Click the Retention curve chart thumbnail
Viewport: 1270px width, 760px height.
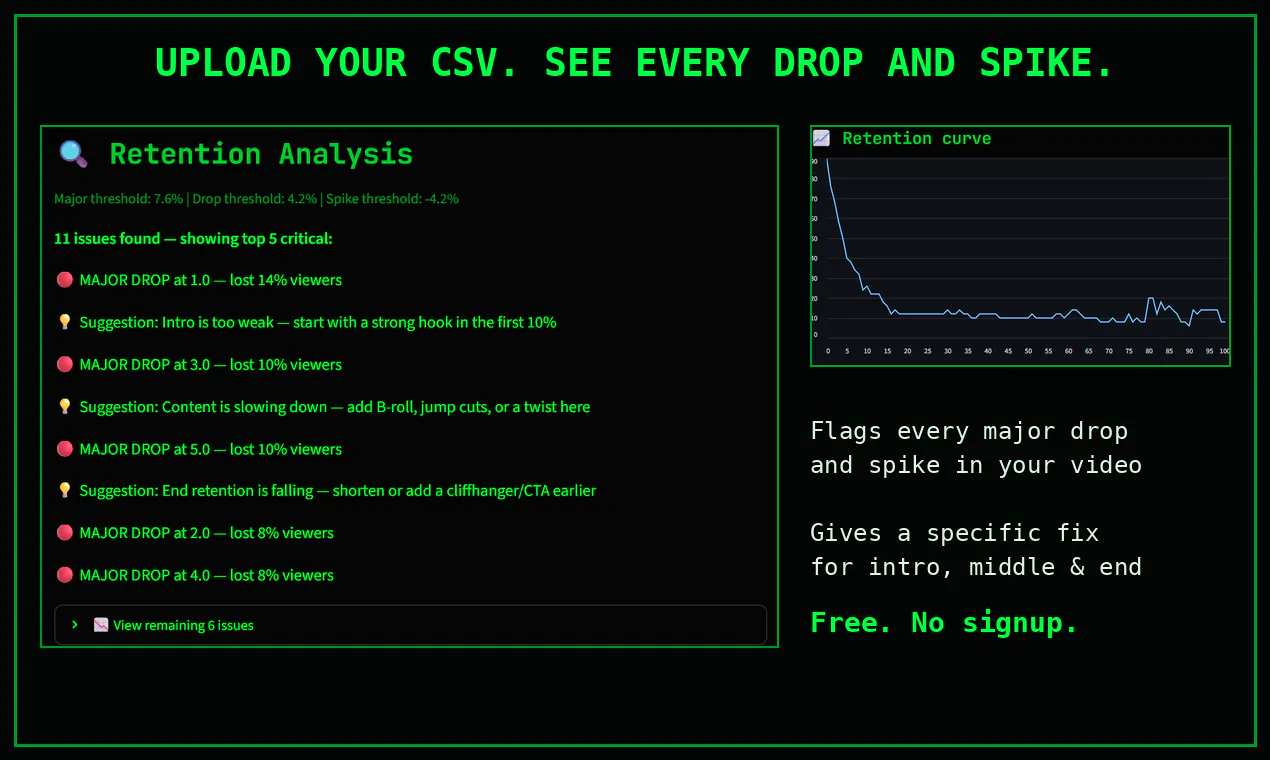[1020, 259]
